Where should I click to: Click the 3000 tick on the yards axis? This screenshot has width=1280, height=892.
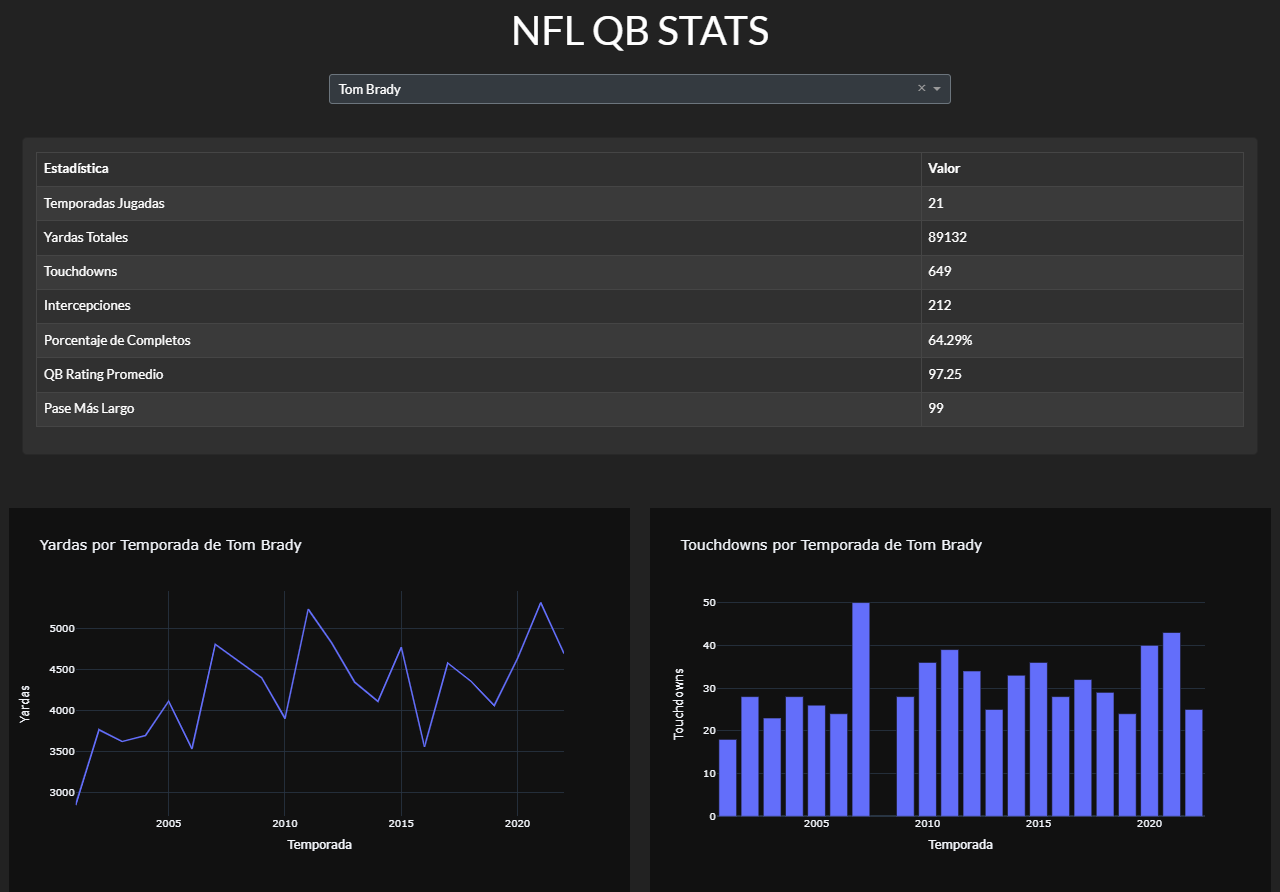click(62, 792)
